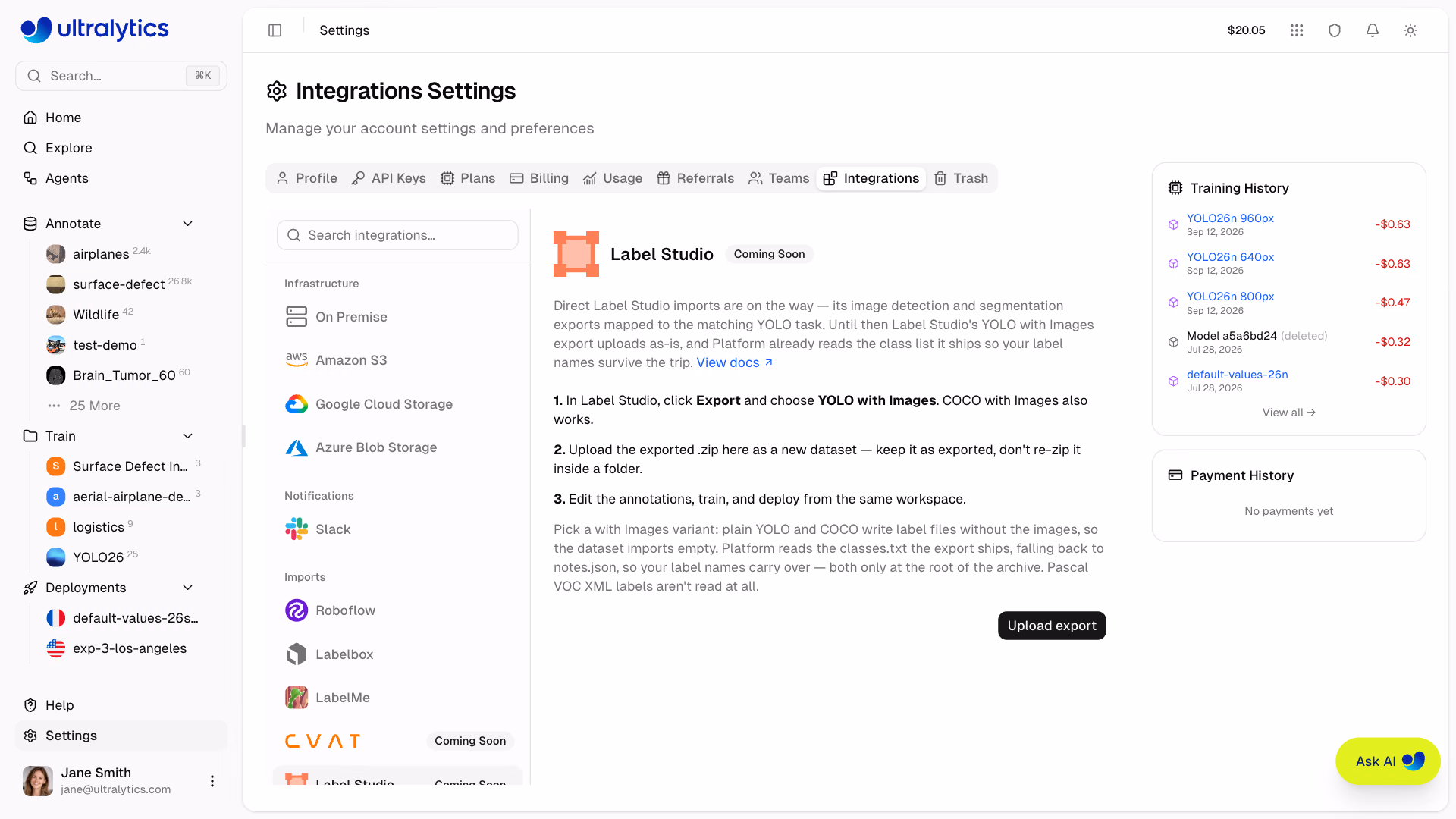This screenshot has width=1456, height=819.
Task: Open the Teams tab
Action: (x=779, y=178)
